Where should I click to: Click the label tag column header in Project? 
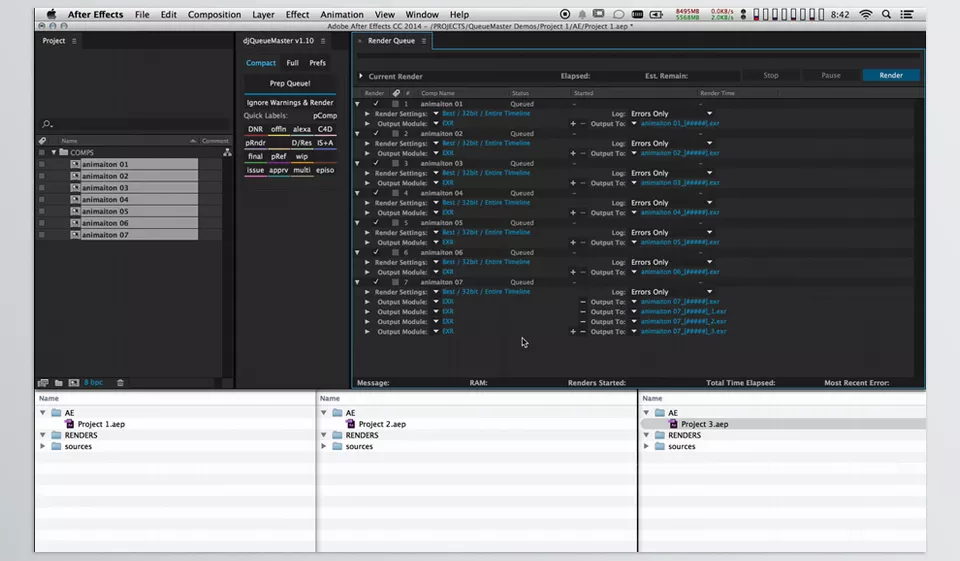point(42,141)
